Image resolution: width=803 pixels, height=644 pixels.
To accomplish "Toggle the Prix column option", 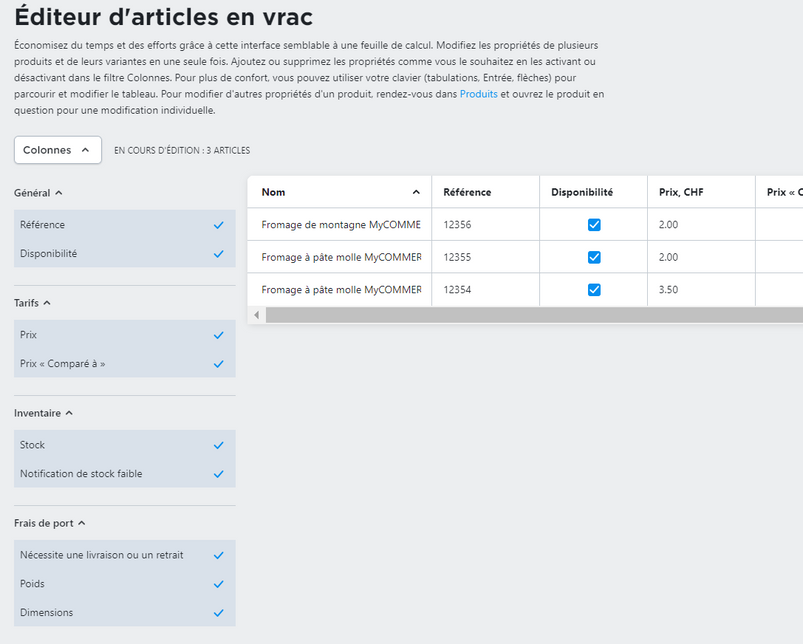I will tap(124, 335).
